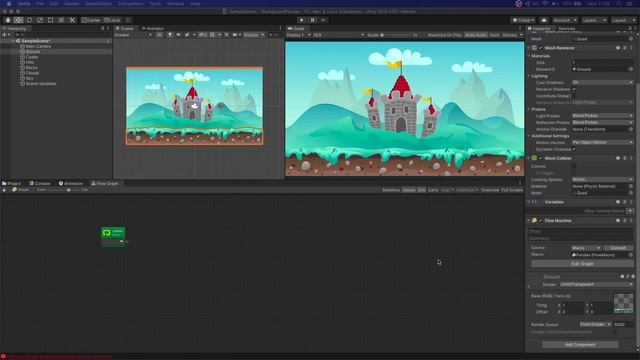Toggle scene audio speaker icon
Viewport: 640px width, 360px height.
pyautogui.click(x=178, y=35)
